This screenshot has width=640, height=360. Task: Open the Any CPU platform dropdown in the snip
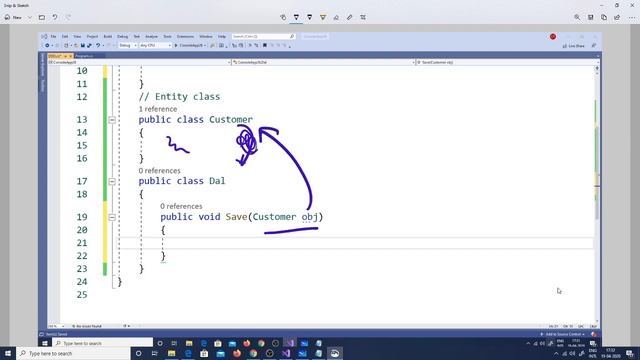pyautogui.click(x=156, y=46)
